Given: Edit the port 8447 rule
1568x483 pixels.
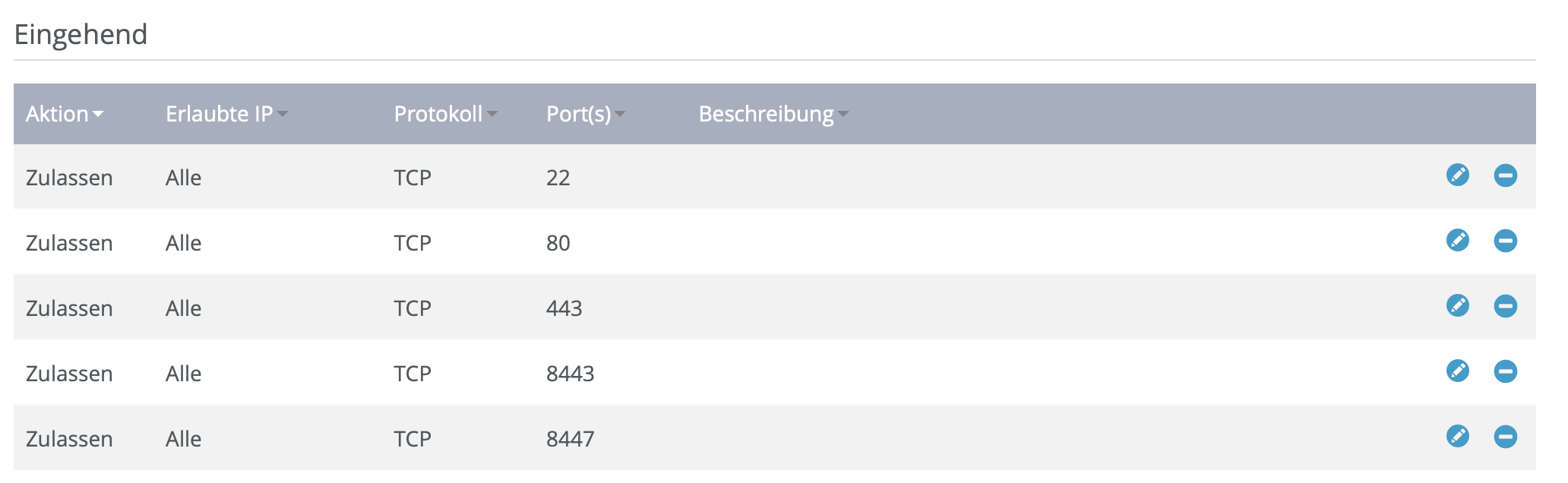Looking at the screenshot, I should [1457, 437].
